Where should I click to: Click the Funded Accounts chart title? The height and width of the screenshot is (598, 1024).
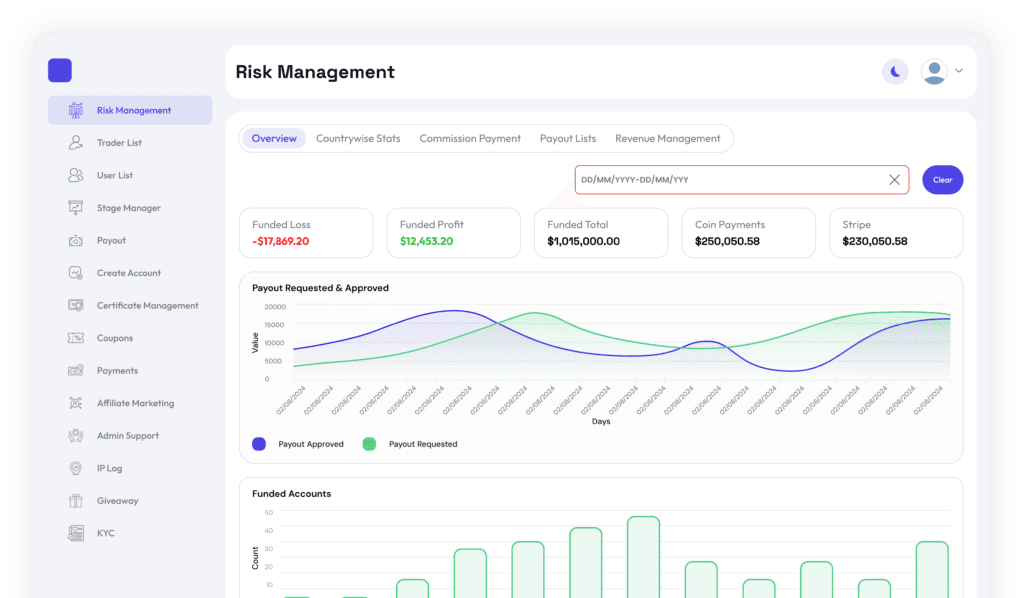coord(291,494)
